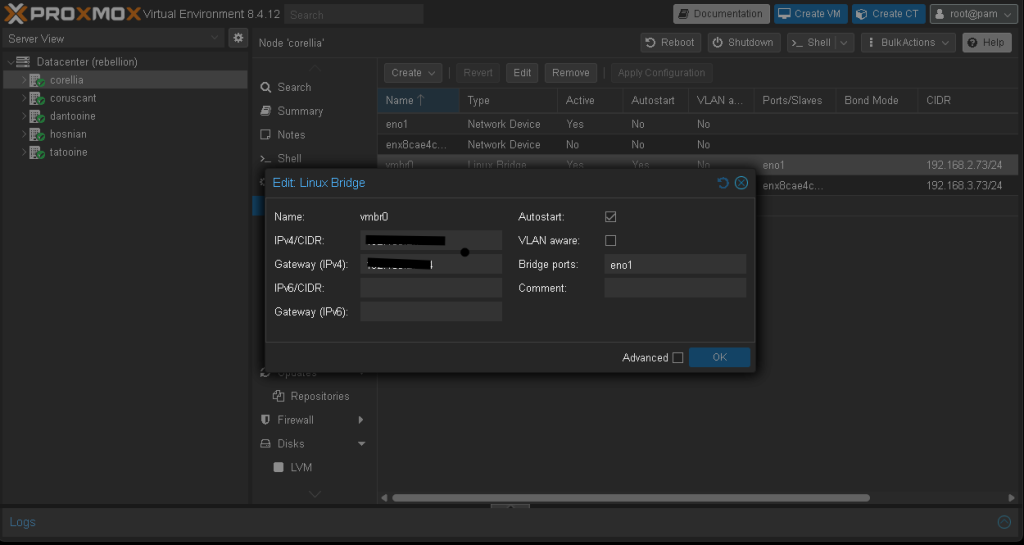Click the horizontal scrollbar of the network table

point(630,498)
